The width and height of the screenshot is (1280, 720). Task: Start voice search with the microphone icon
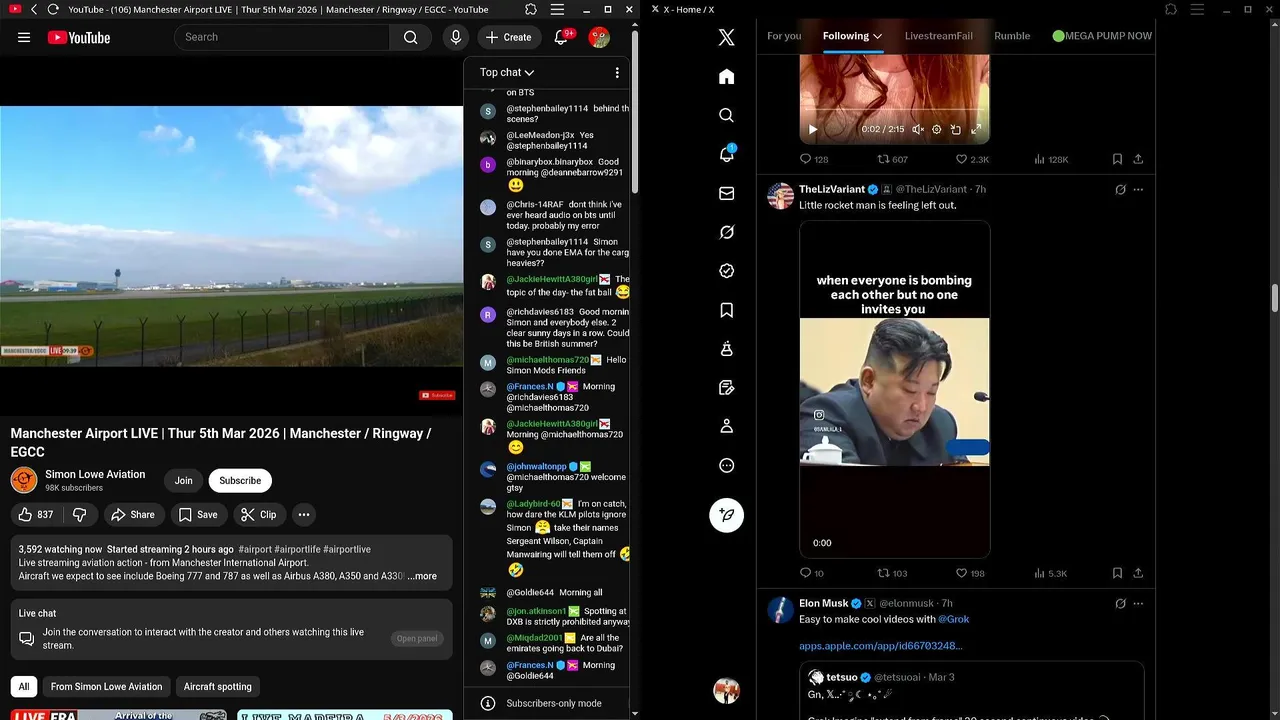(456, 37)
